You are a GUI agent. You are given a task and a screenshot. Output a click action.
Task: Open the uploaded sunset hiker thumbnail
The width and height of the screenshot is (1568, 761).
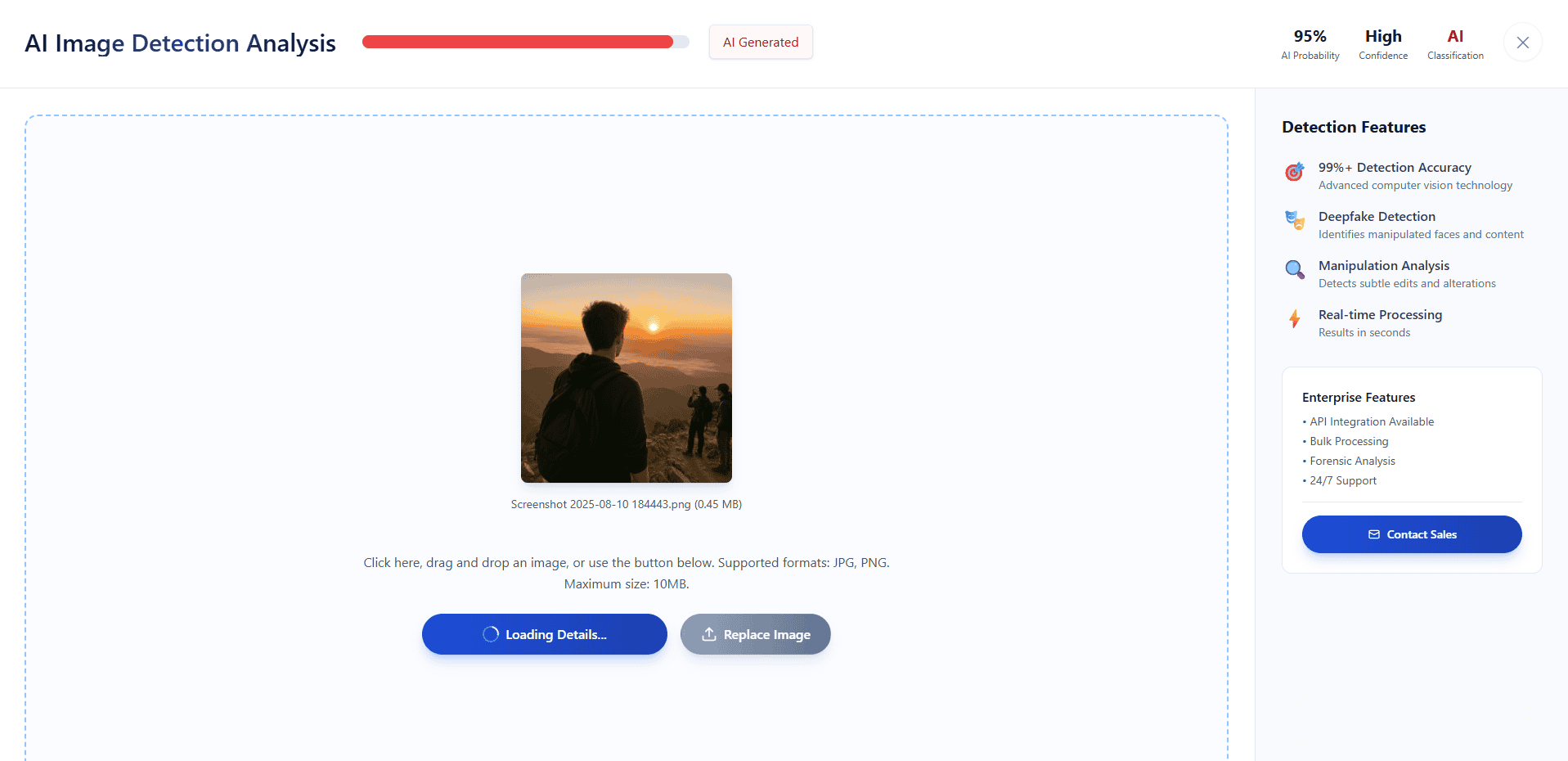pos(627,378)
